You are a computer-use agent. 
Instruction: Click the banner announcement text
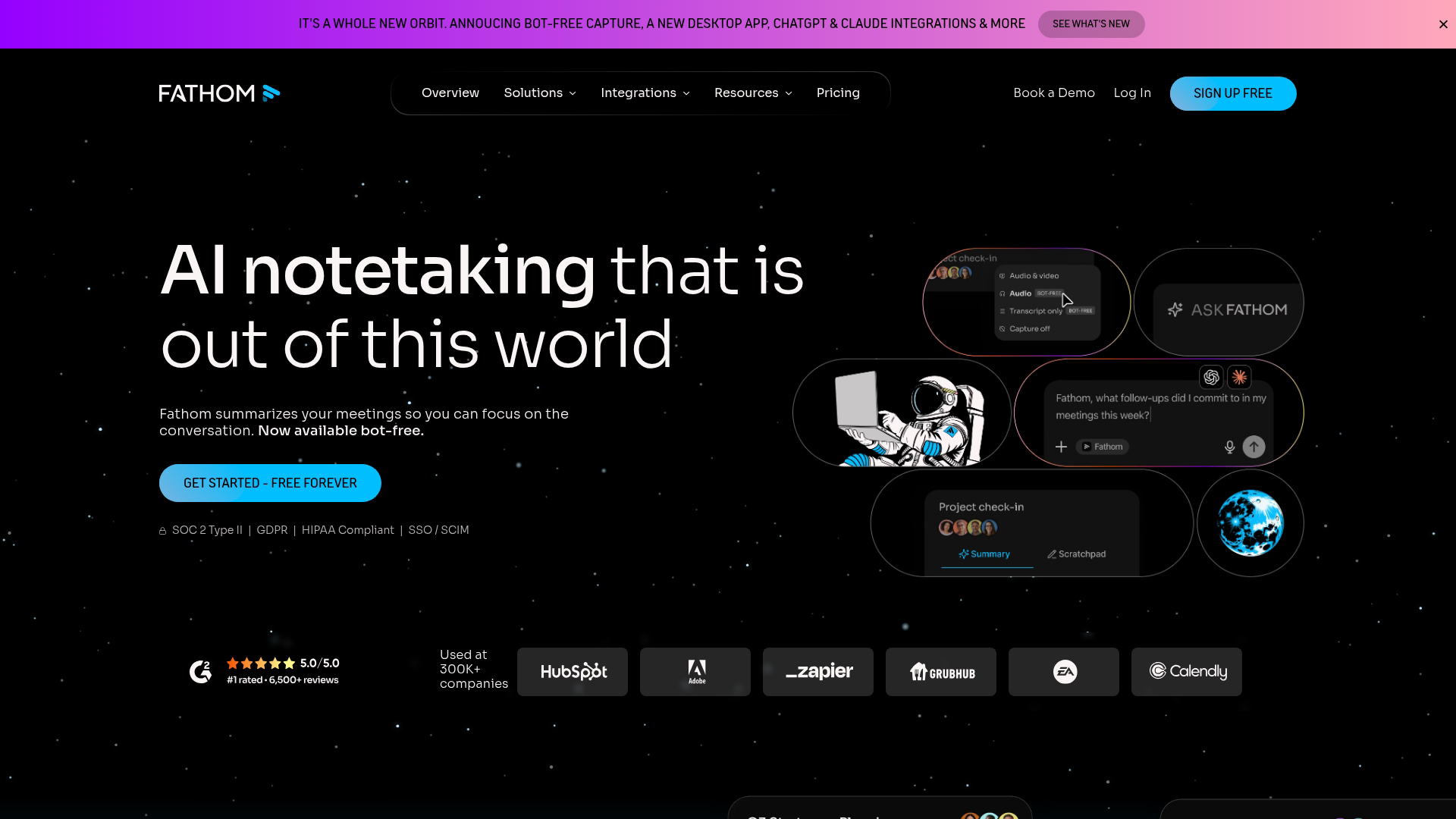point(661,24)
